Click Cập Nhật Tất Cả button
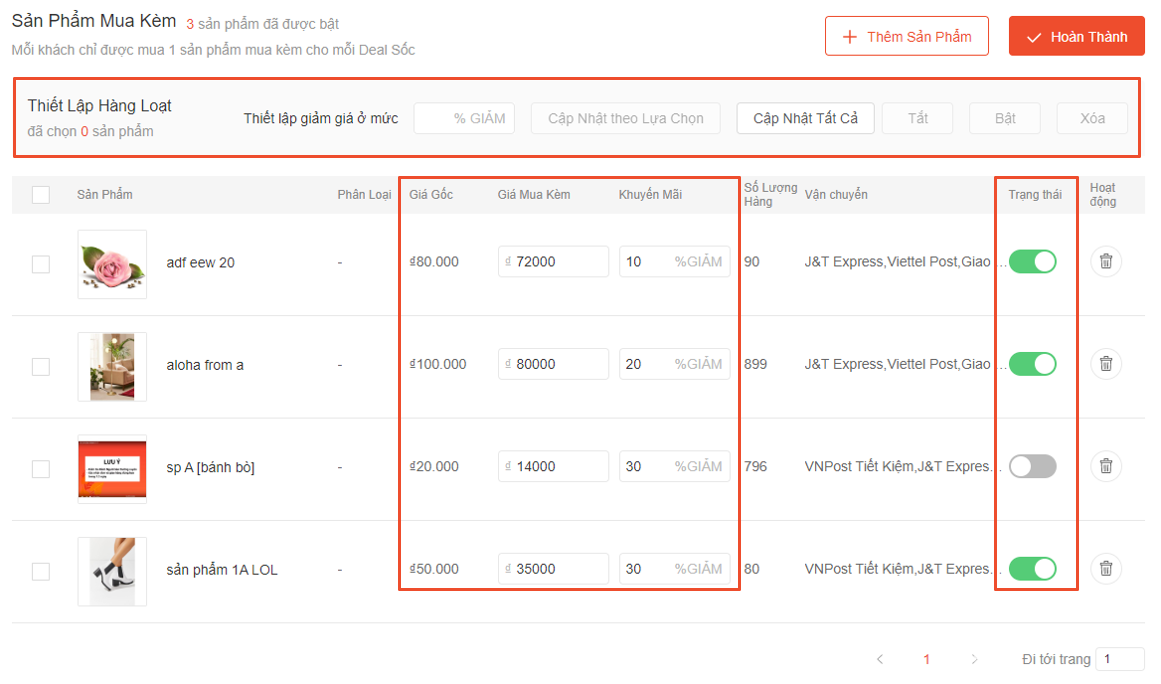Viewport: 1161px width, 684px height. [x=805, y=118]
